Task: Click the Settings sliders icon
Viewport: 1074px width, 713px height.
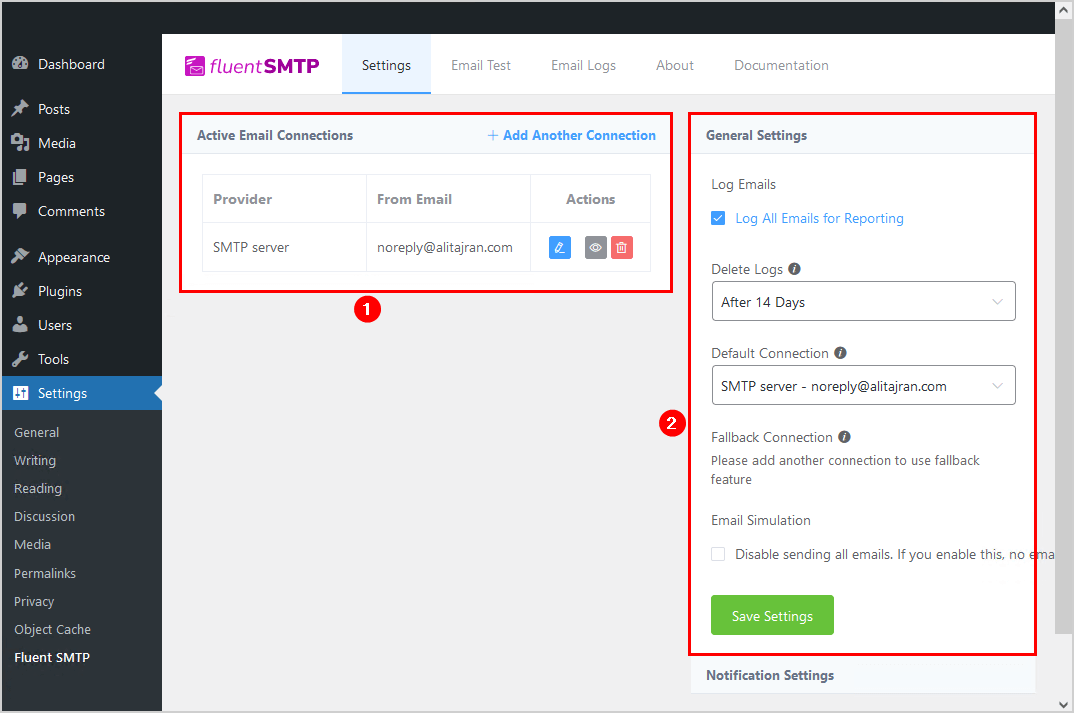Action: 21,392
